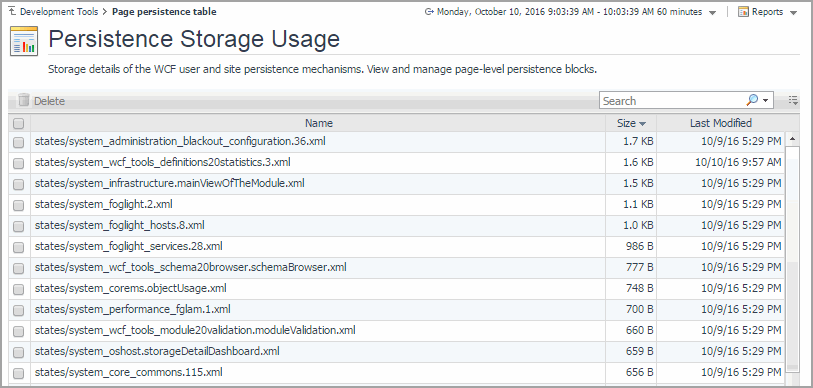Click the breadcrumb up-level icon

pos(12,11)
